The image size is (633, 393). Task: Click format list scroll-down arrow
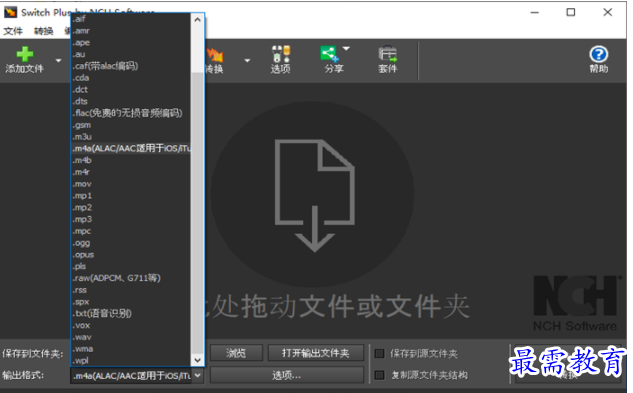[197, 359]
